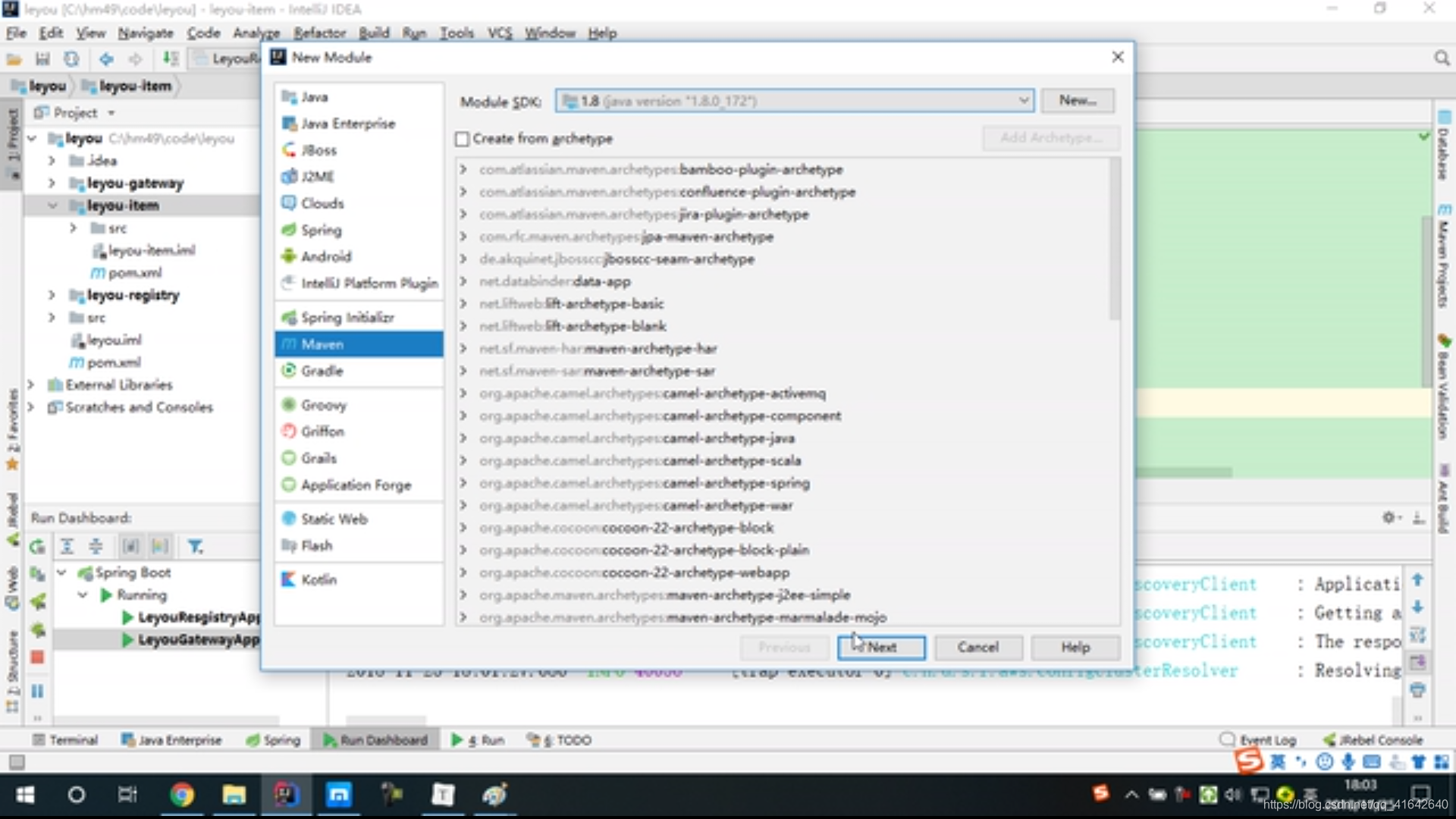Select JBoss module type
This screenshot has width=1456, height=819.
pyautogui.click(x=358, y=150)
